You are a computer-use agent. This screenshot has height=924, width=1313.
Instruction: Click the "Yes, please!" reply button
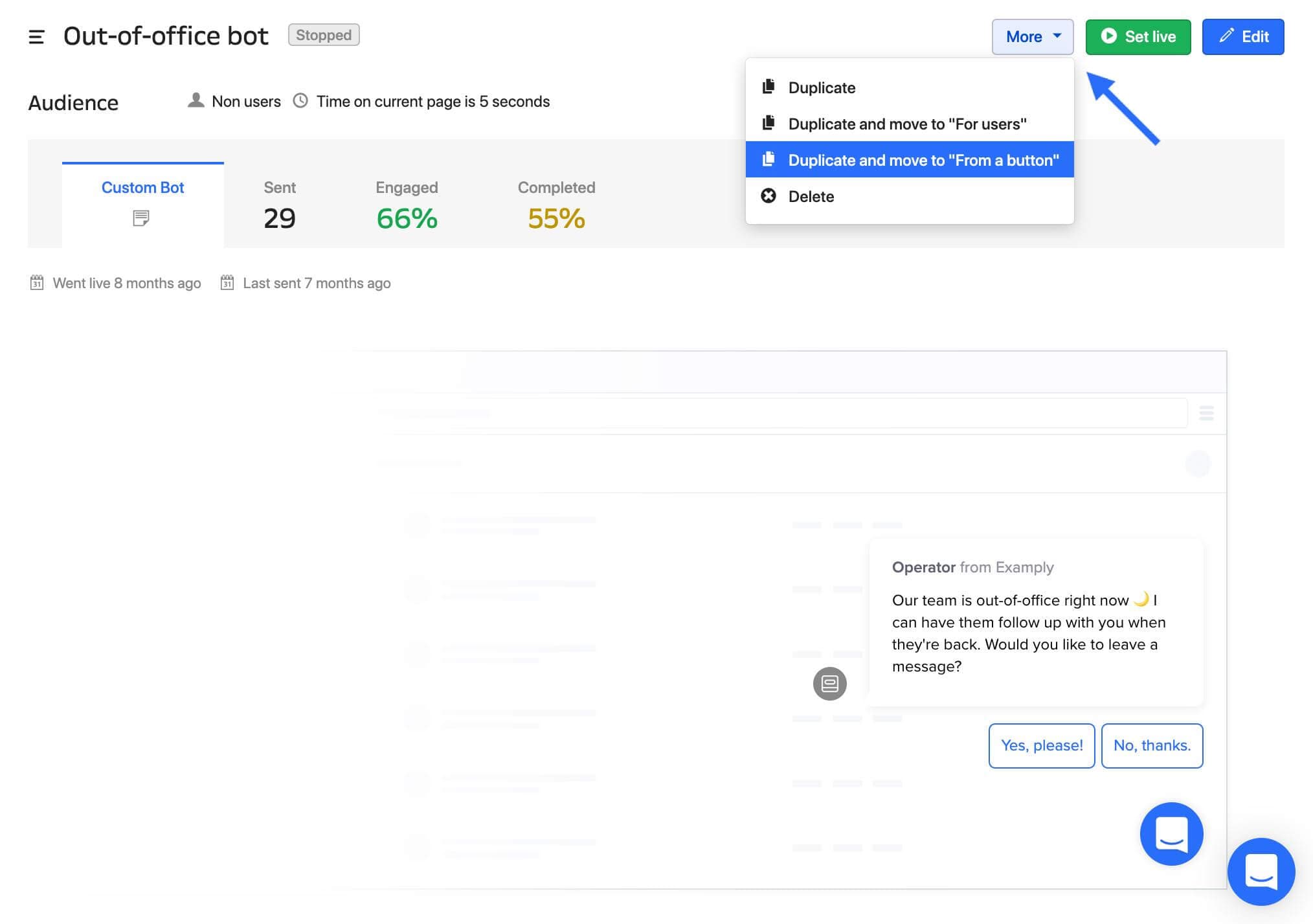click(1042, 746)
